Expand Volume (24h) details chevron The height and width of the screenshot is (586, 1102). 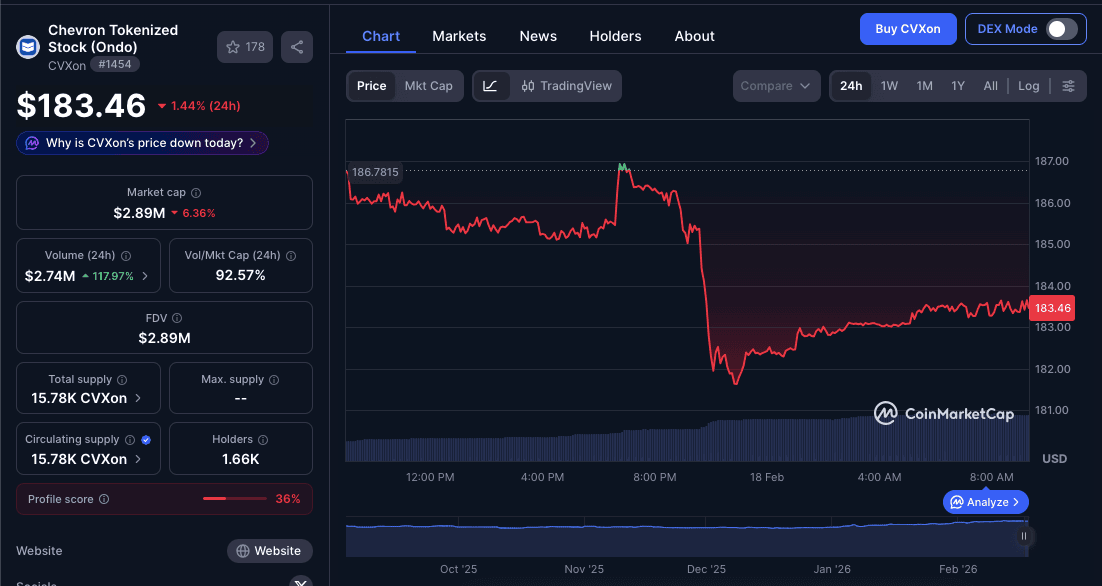tap(145, 276)
